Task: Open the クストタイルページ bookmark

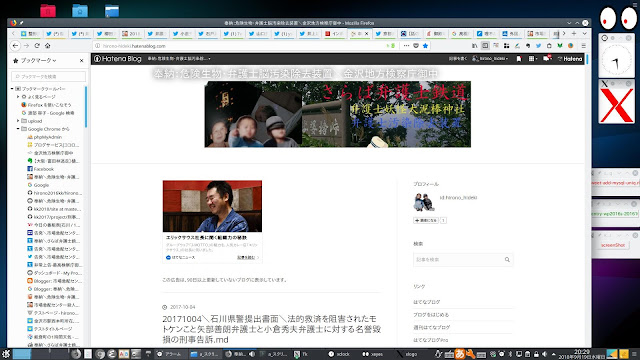Action: (x=49, y=329)
